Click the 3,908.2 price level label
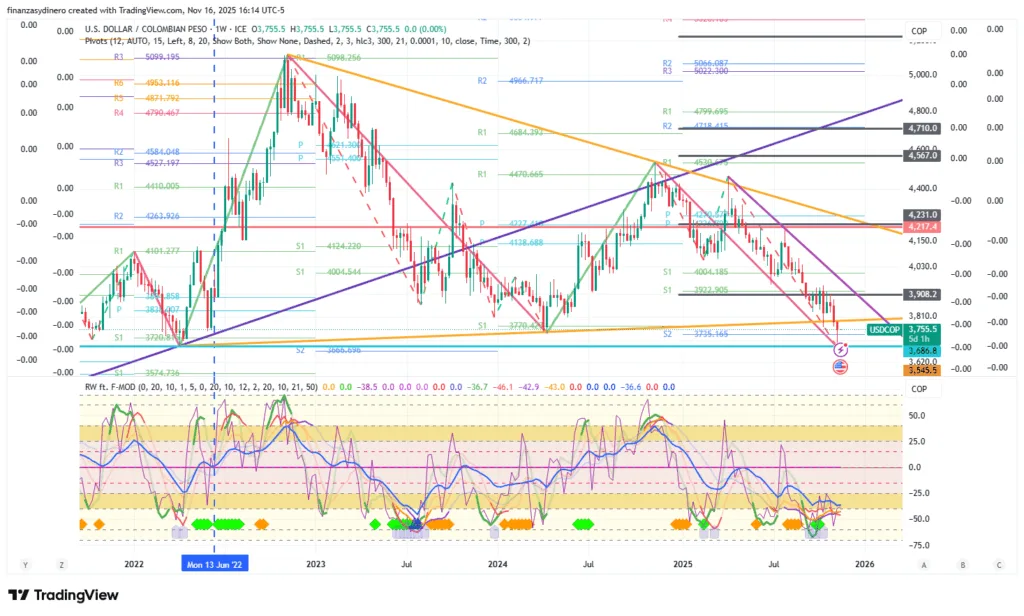Screen dimensions: 1024x616 point(921,295)
